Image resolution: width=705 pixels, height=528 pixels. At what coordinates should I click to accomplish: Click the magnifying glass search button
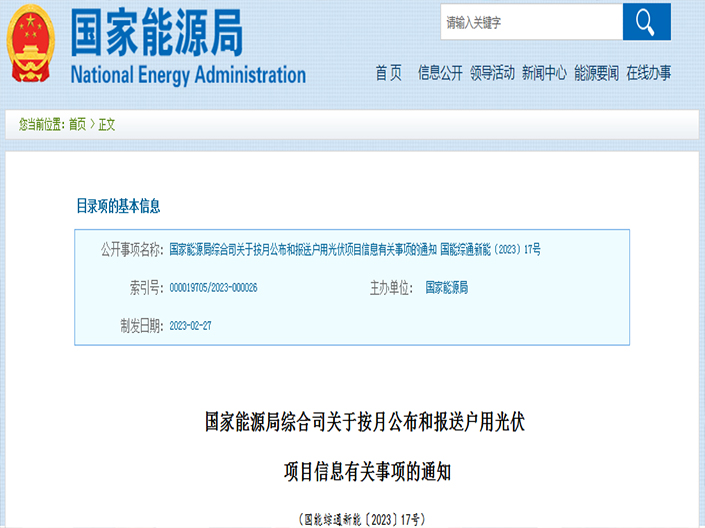pyautogui.click(x=646, y=22)
